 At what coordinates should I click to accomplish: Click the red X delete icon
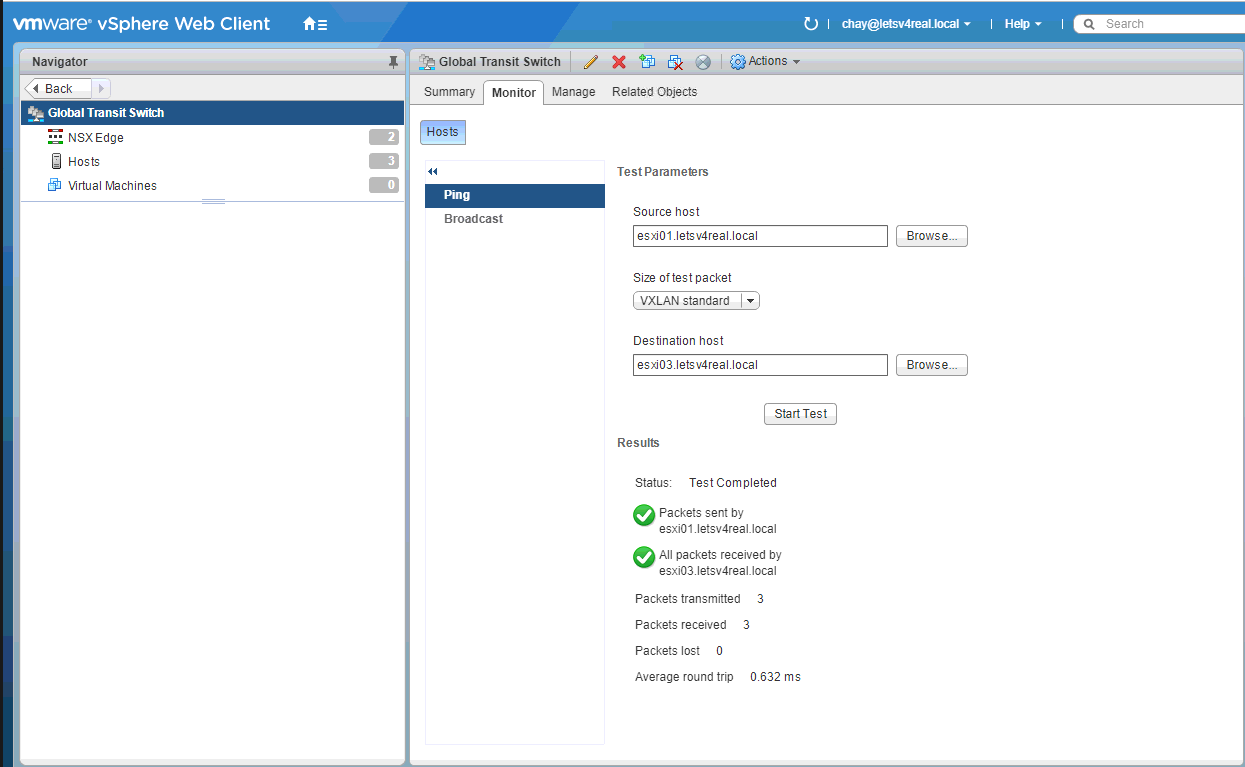click(619, 62)
